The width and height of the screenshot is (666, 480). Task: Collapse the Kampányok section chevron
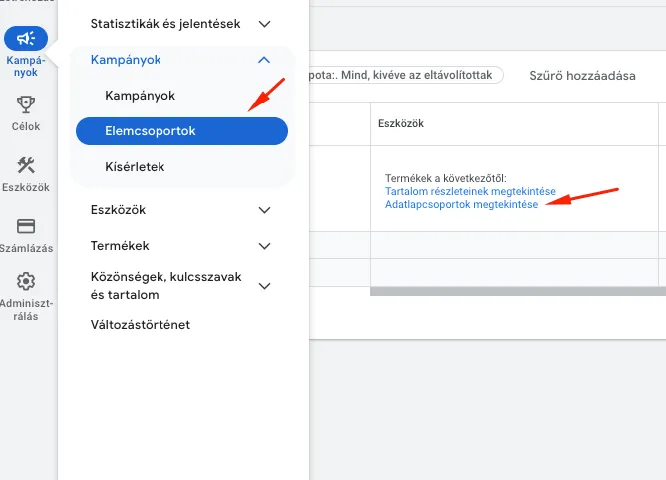pyautogui.click(x=264, y=60)
